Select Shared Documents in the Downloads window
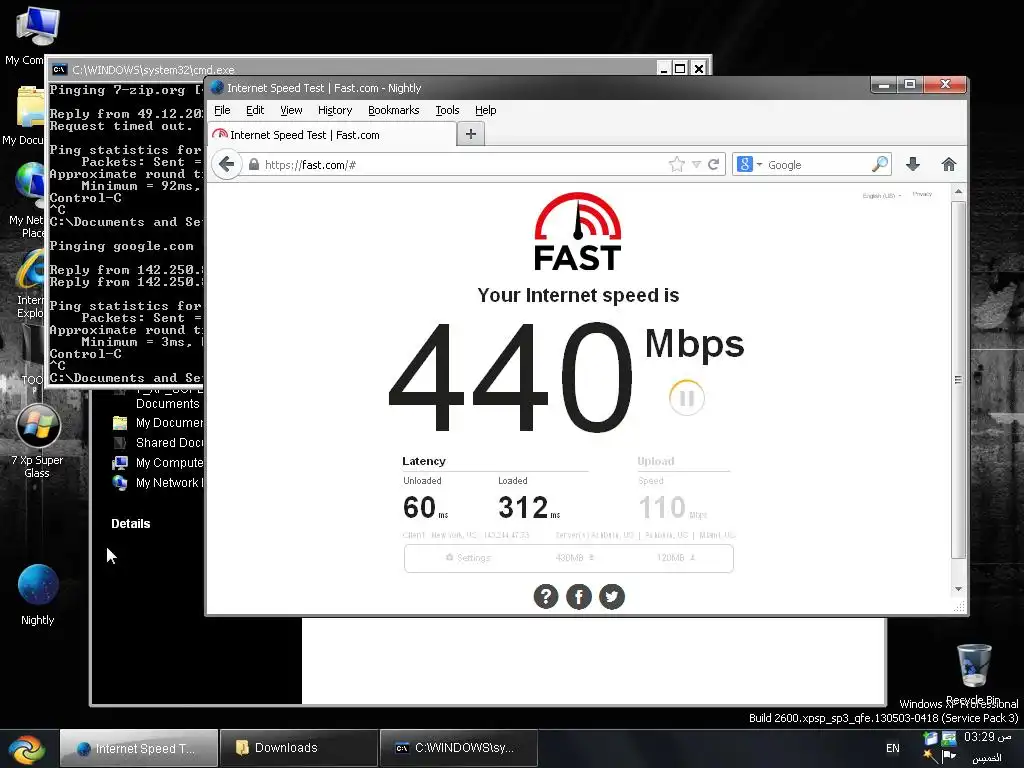The height and width of the screenshot is (768, 1024). tap(159, 443)
